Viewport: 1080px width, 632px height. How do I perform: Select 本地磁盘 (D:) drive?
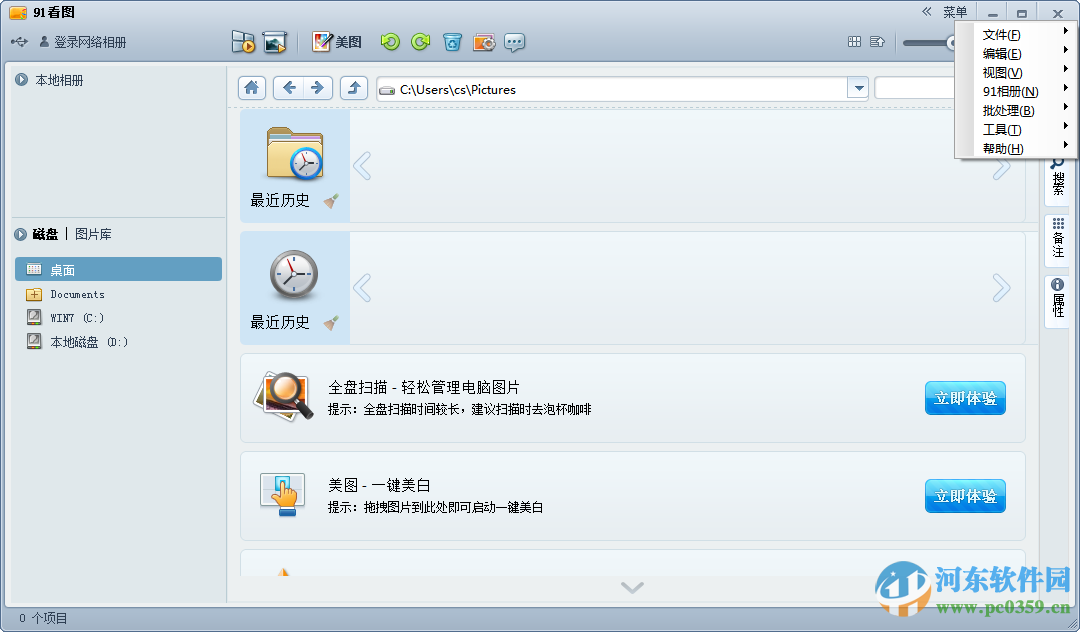(x=77, y=341)
